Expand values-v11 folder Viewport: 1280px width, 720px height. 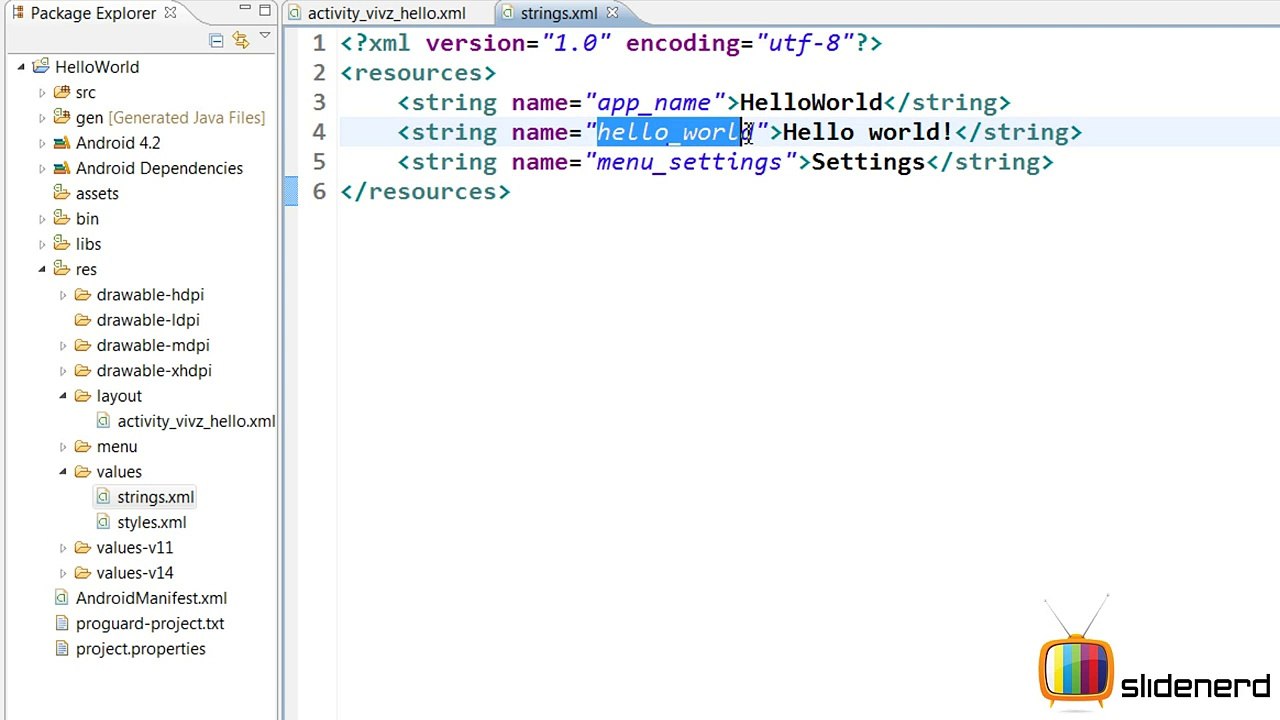pyautogui.click(x=63, y=548)
